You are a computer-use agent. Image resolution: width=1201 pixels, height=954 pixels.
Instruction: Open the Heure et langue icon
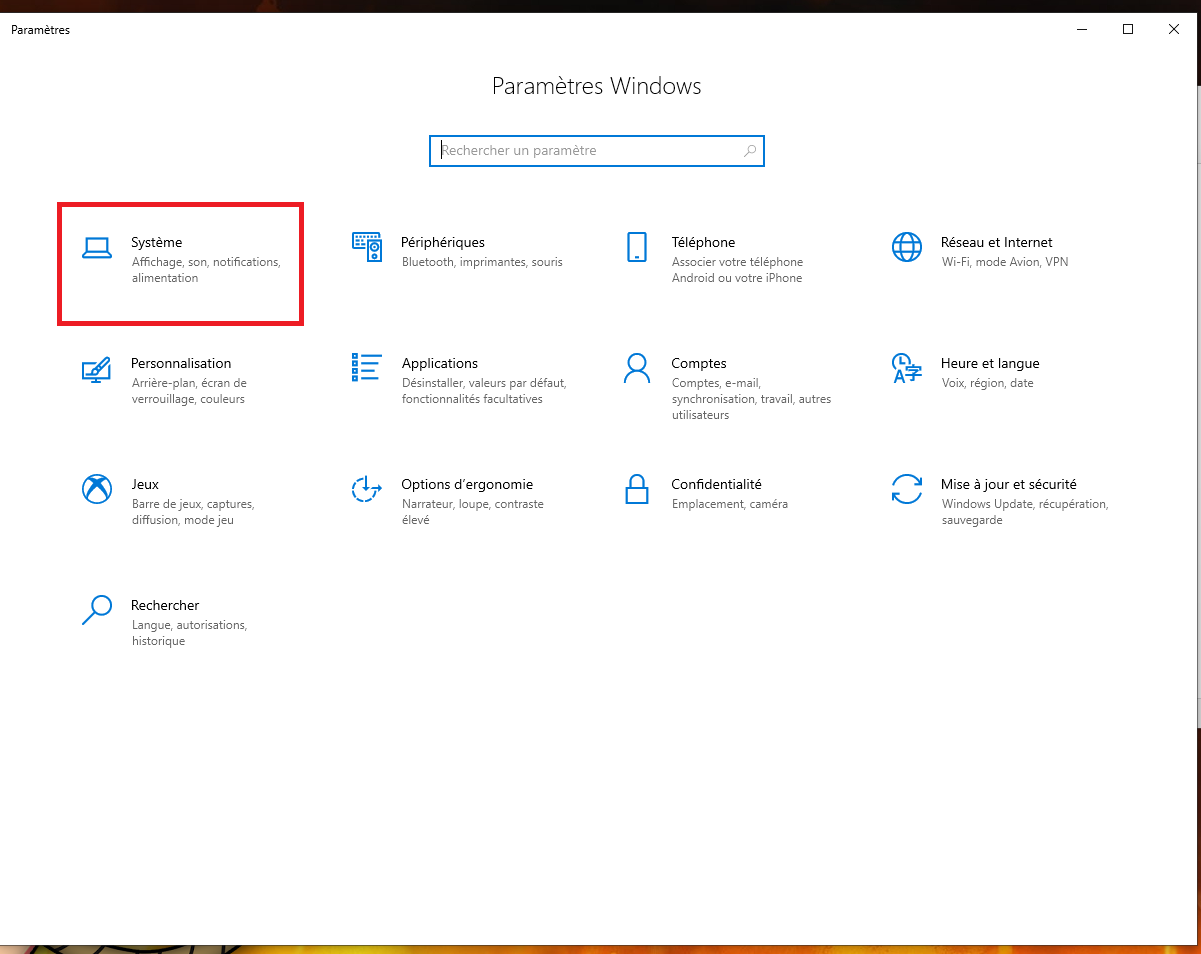tap(907, 368)
